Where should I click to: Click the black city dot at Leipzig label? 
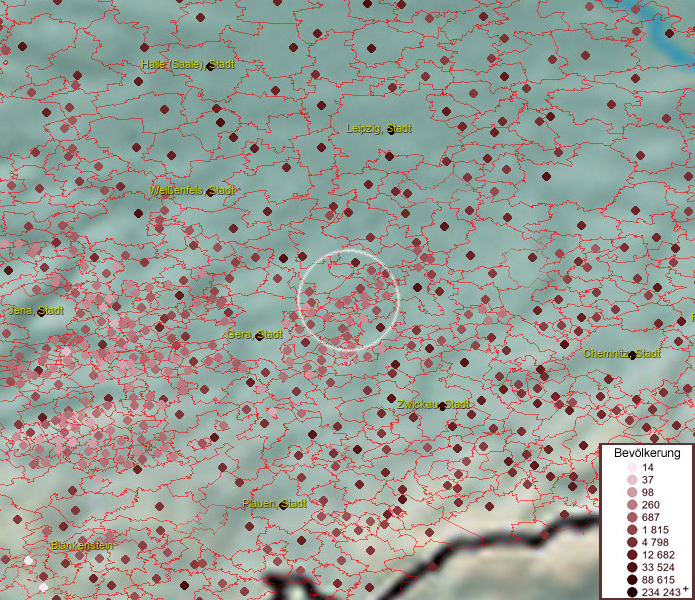pos(390,130)
